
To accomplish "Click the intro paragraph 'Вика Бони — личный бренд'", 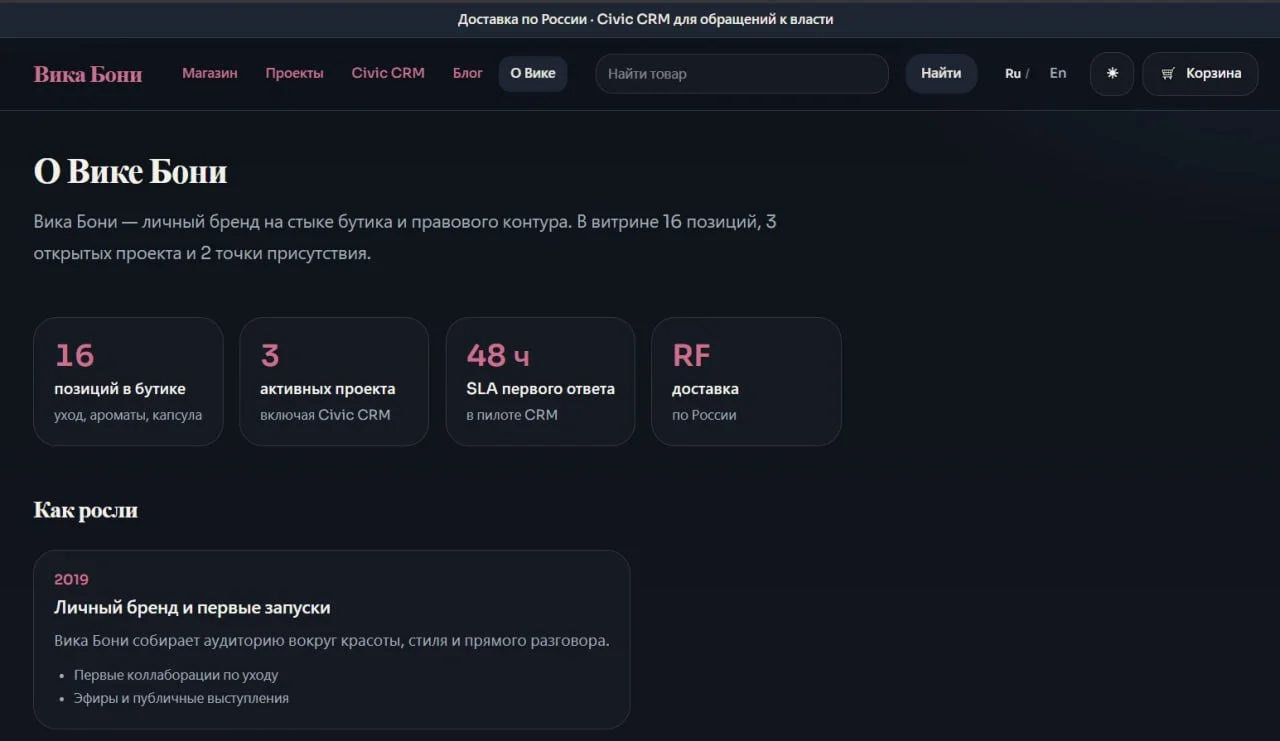I will pyautogui.click(x=405, y=238).
